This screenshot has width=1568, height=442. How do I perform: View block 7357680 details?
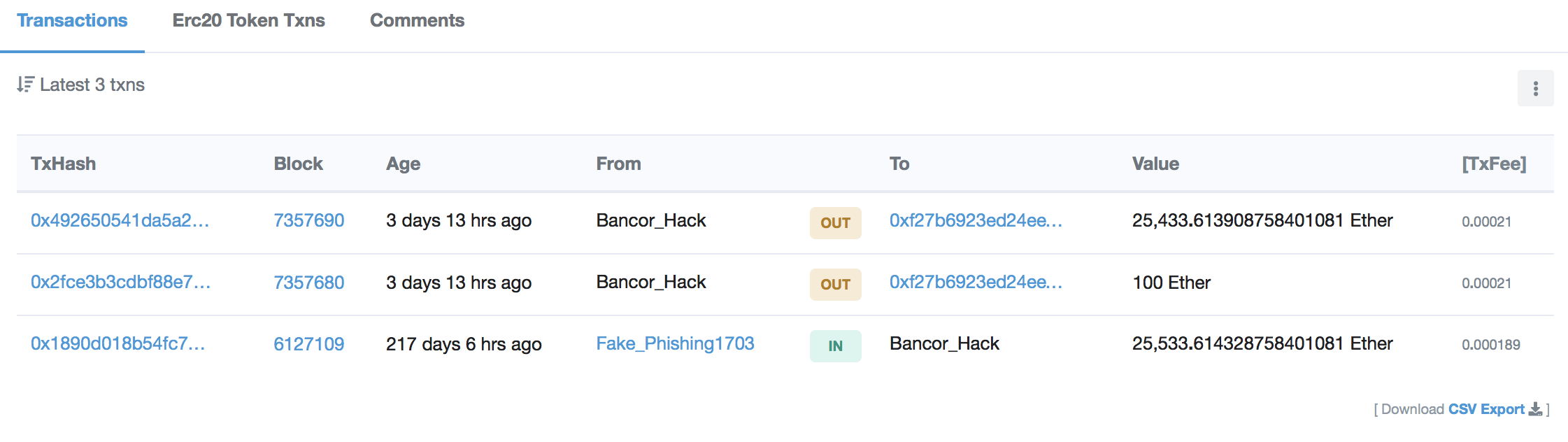pyautogui.click(x=308, y=282)
